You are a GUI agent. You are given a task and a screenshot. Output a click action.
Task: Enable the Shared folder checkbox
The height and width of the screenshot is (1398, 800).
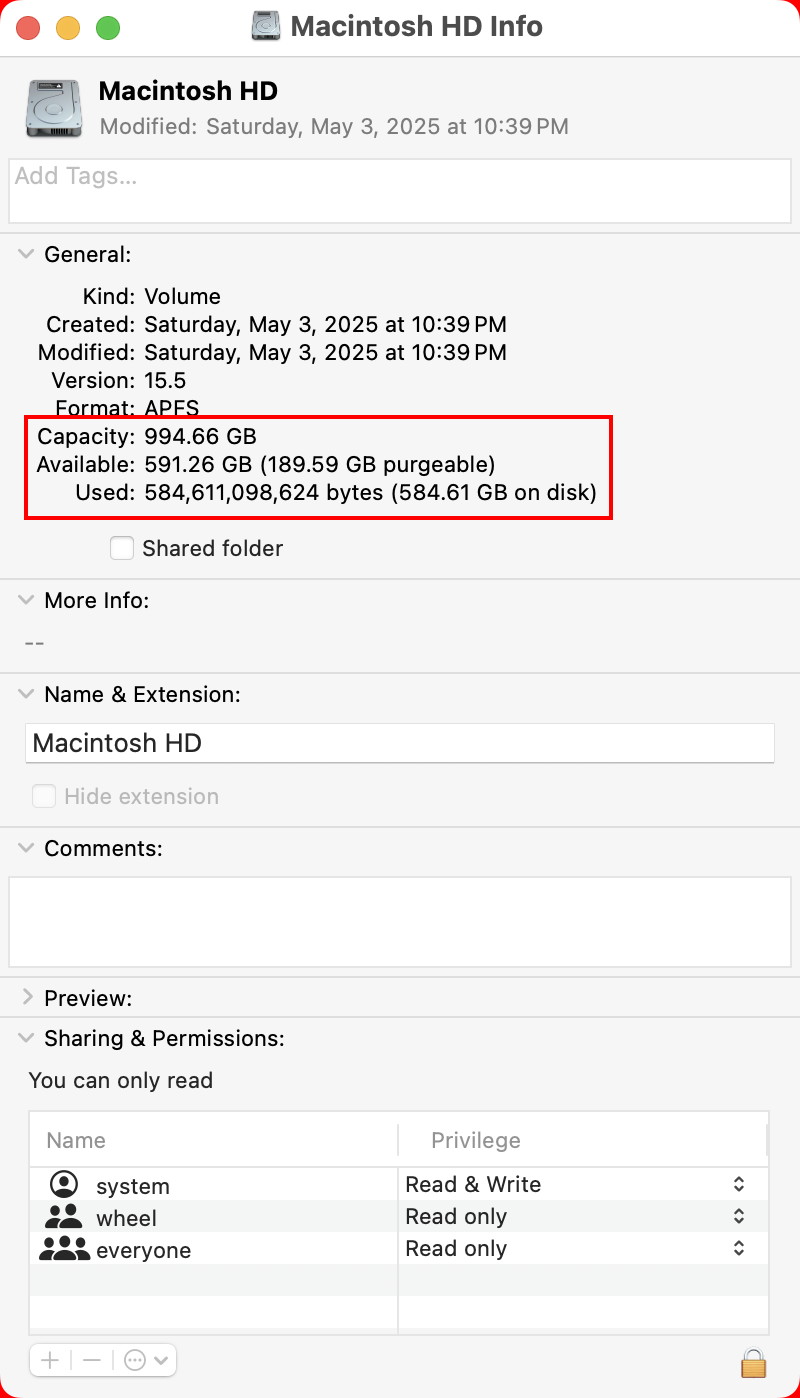[122, 548]
